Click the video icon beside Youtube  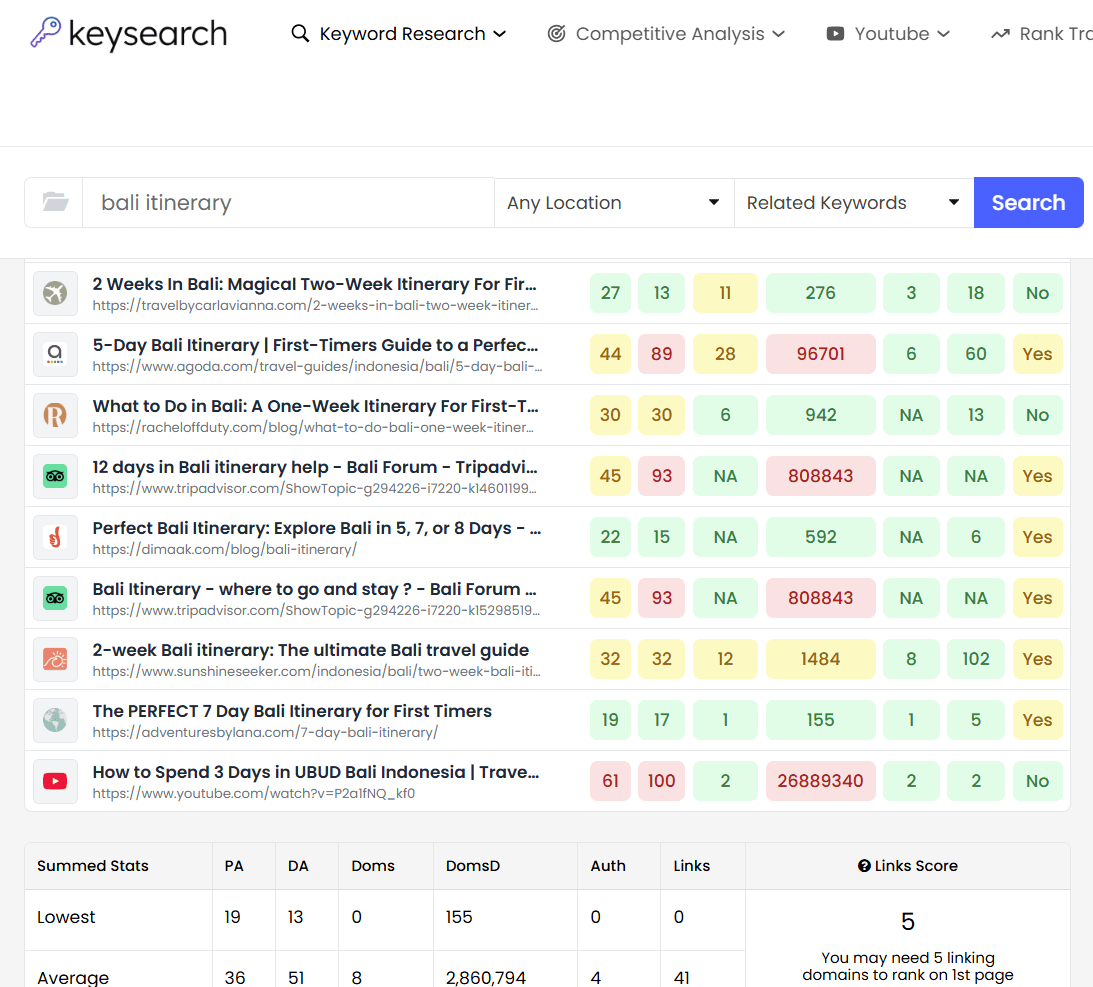tap(835, 33)
